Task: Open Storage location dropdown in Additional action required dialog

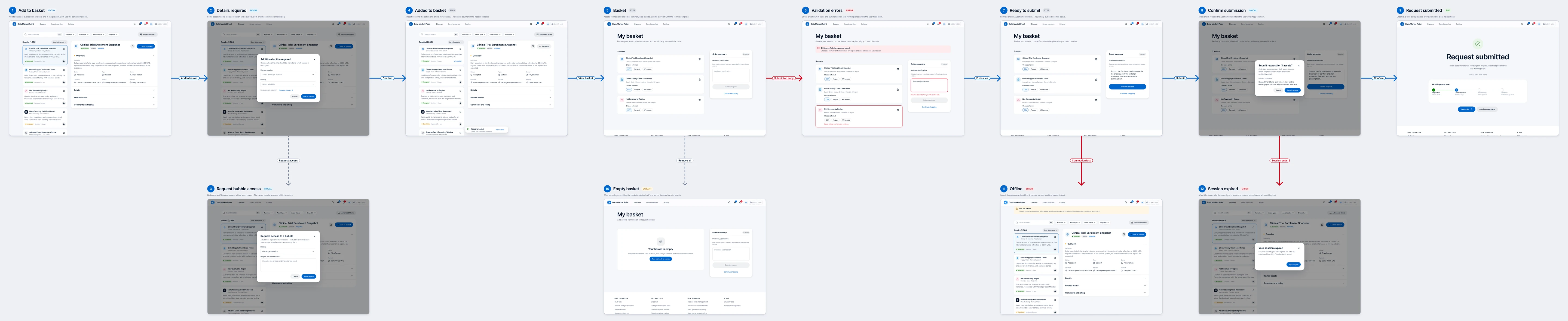Action: (289, 75)
